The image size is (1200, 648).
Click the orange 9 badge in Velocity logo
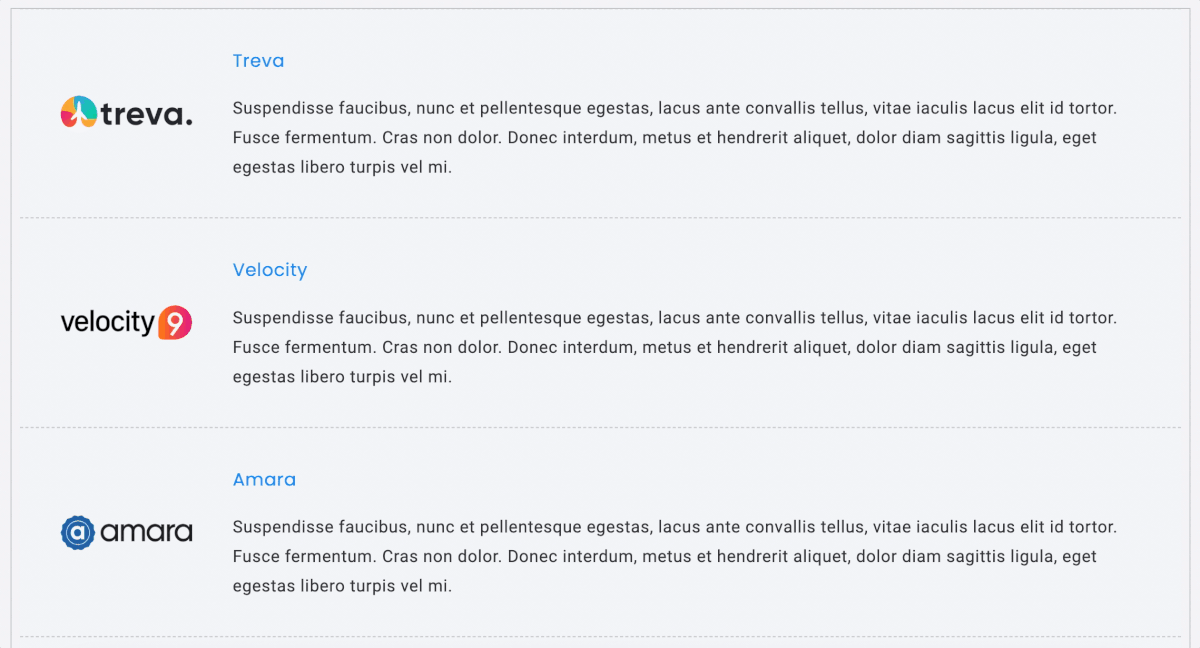[175, 323]
